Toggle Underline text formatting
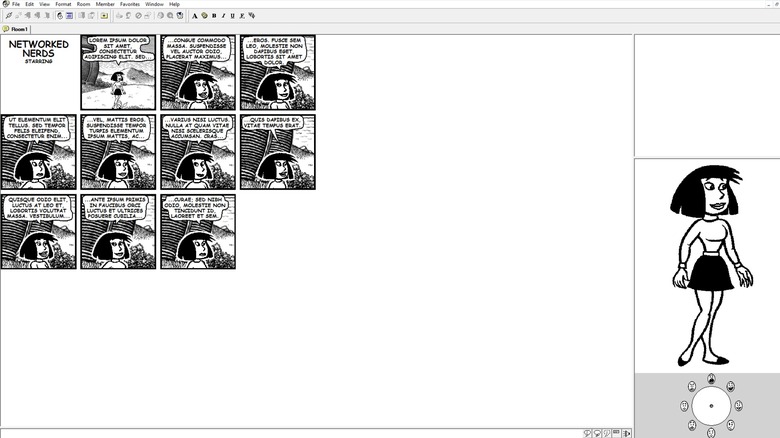The image size is (780, 438). 232,16
